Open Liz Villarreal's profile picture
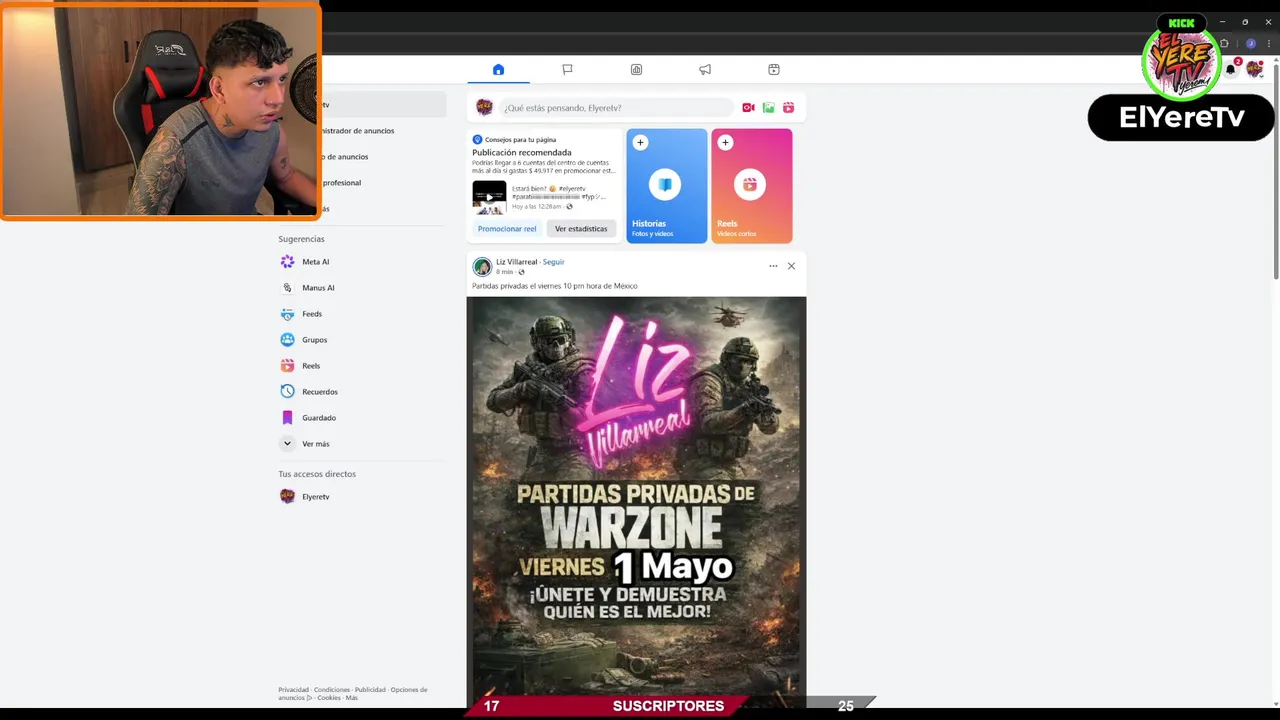 pyautogui.click(x=482, y=266)
